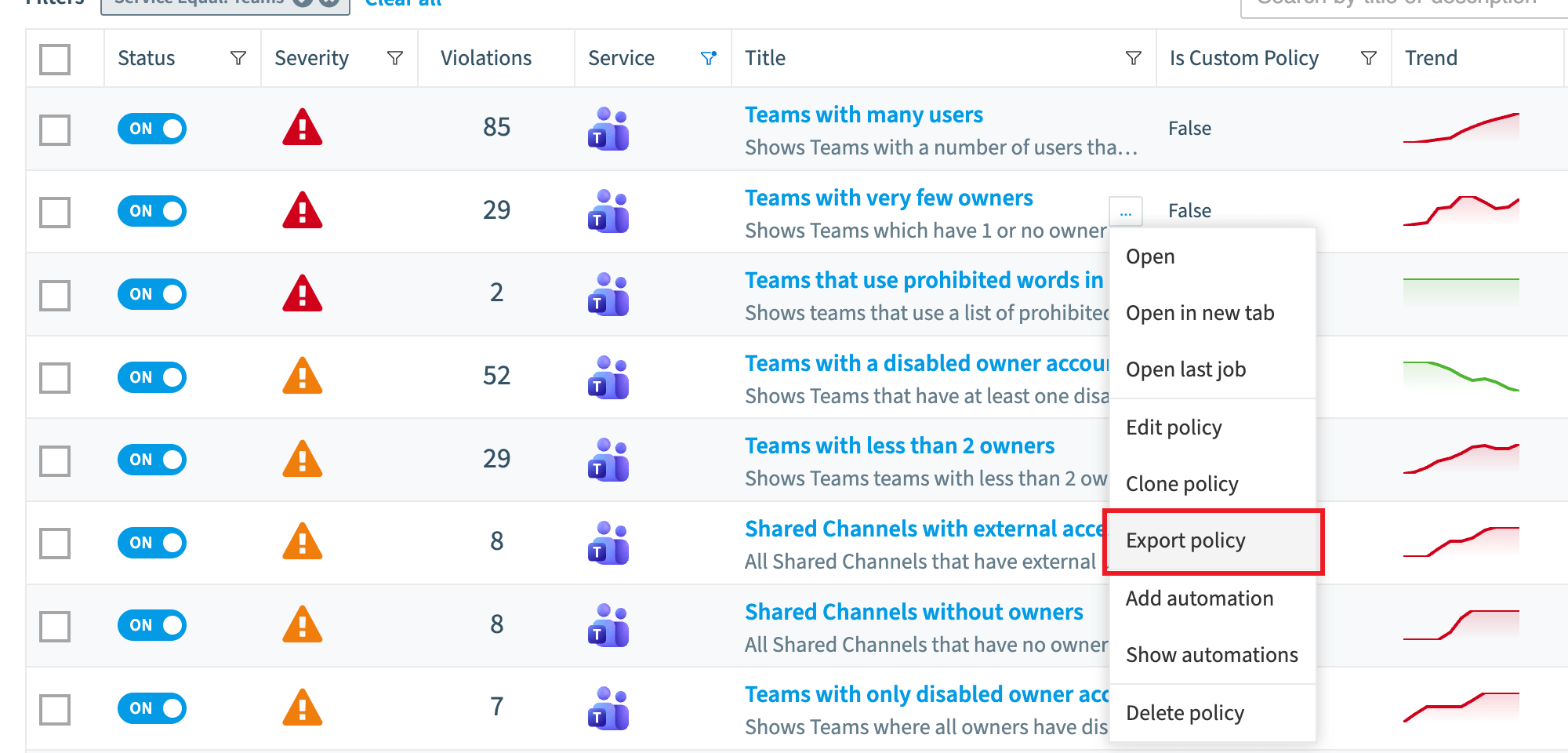Click orange warning icon in the 7 violations row
This screenshot has width=1568, height=753.
click(303, 708)
